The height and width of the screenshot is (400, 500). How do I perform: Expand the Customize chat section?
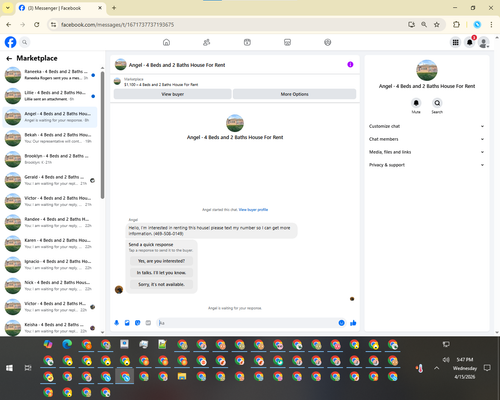[x=426, y=126]
